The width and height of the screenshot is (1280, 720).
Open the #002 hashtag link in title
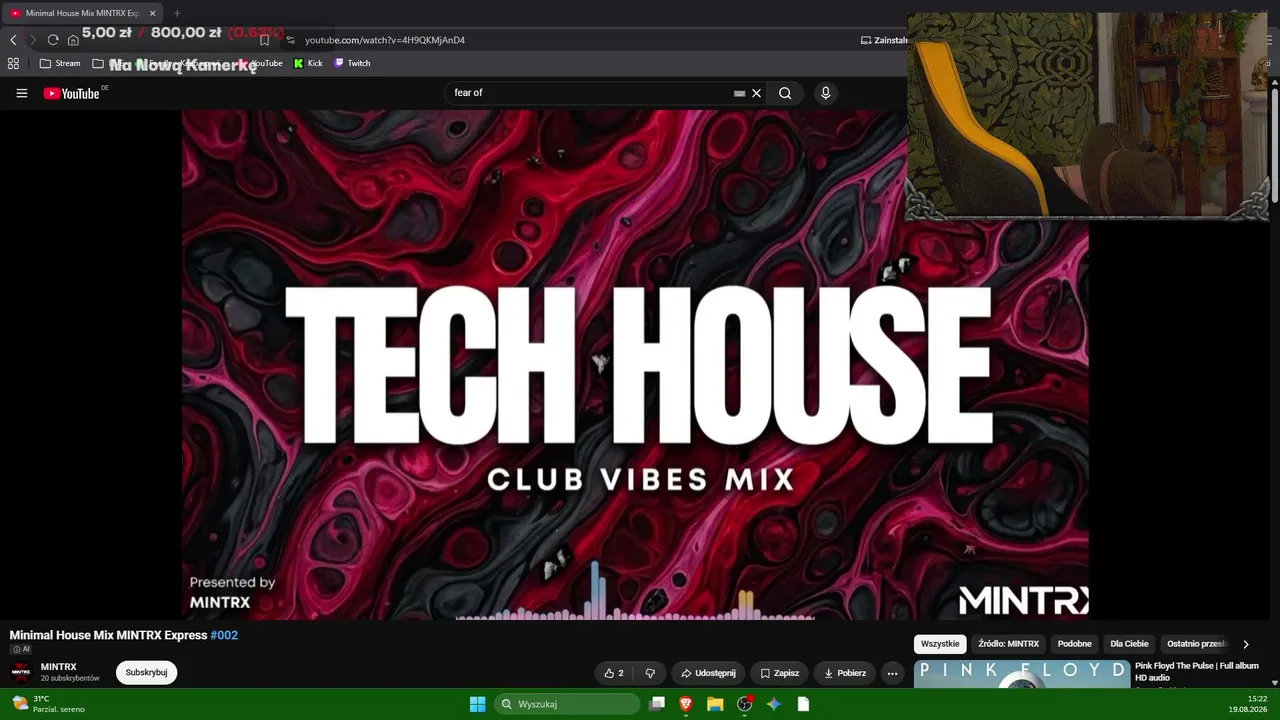click(x=224, y=635)
